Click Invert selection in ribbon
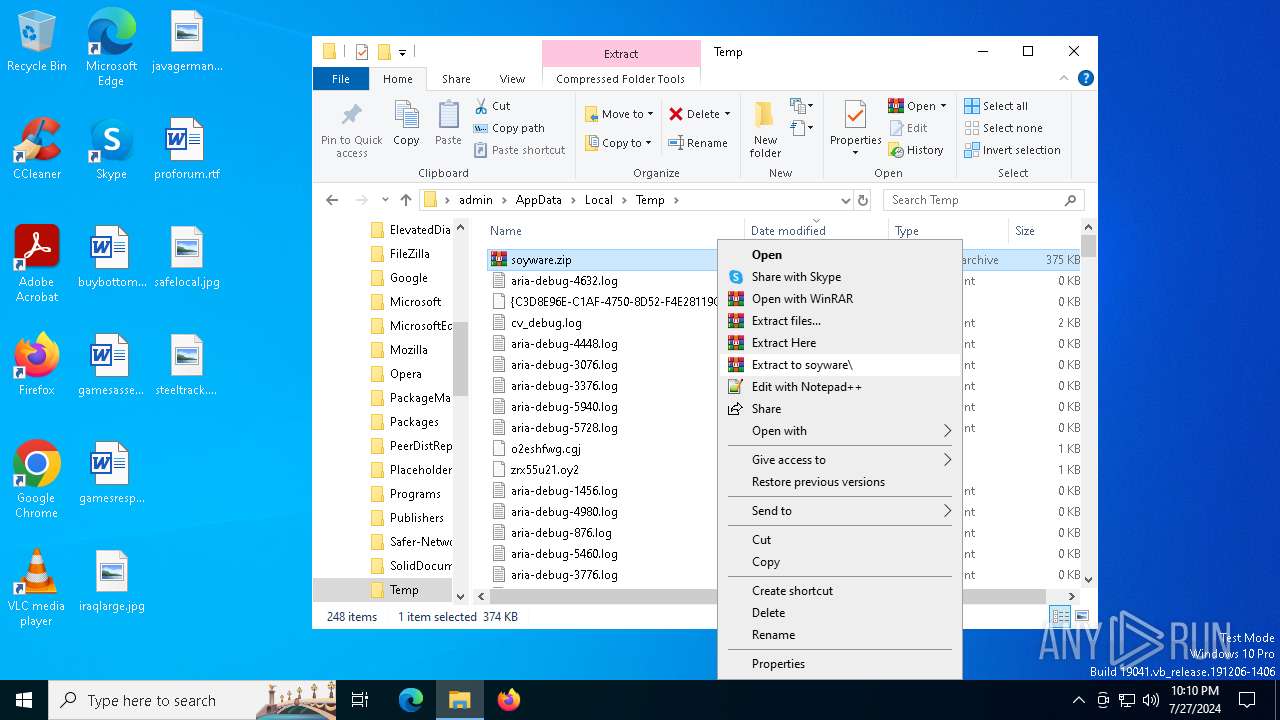The height and width of the screenshot is (720, 1280). (1012, 150)
